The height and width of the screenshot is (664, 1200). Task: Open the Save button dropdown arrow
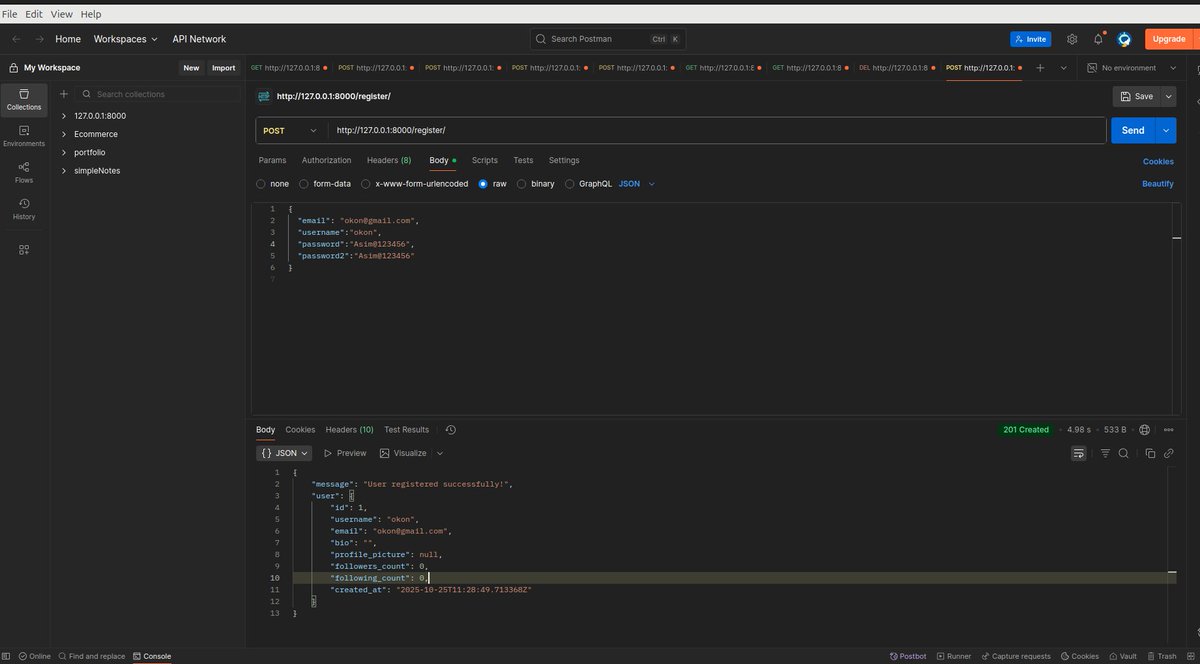click(x=1168, y=96)
